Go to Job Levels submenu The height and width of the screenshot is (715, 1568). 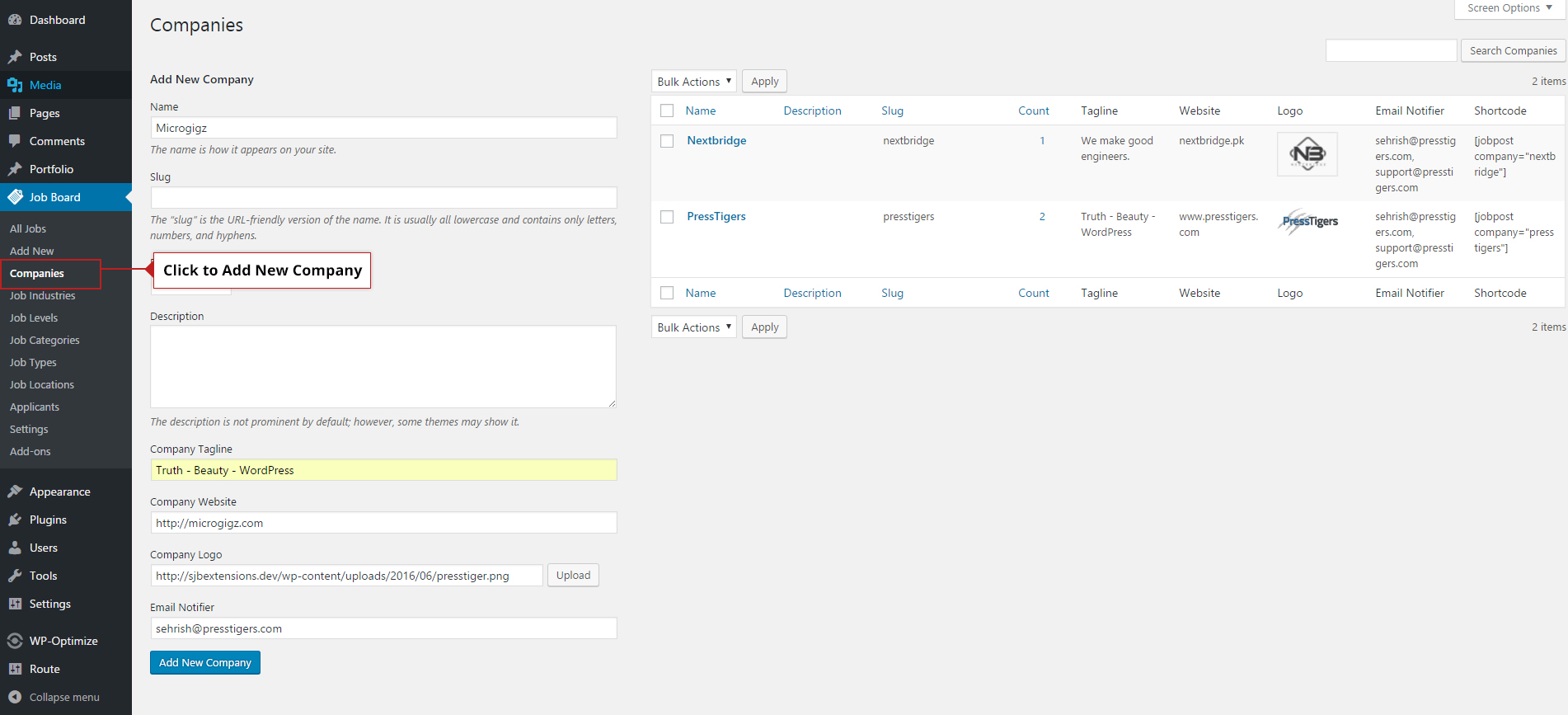pyautogui.click(x=34, y=318)
